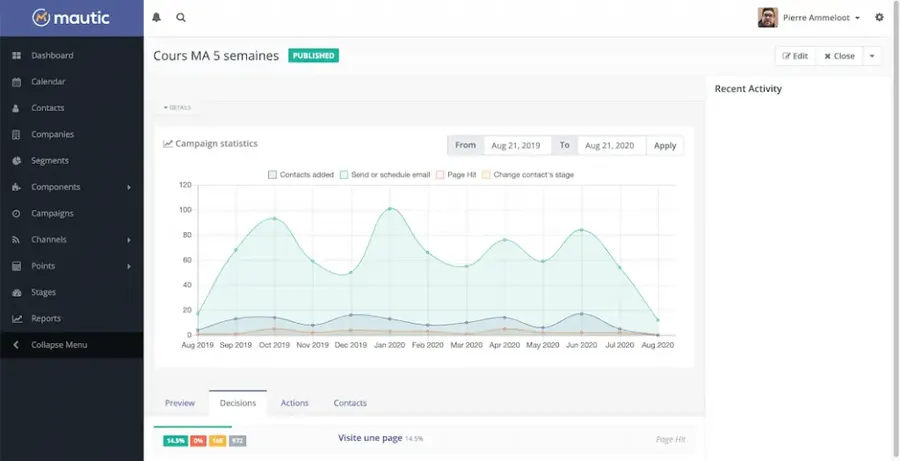Toggle the Page Hit legend box
The width and height of the screenshot is (900, 461).
440,174
